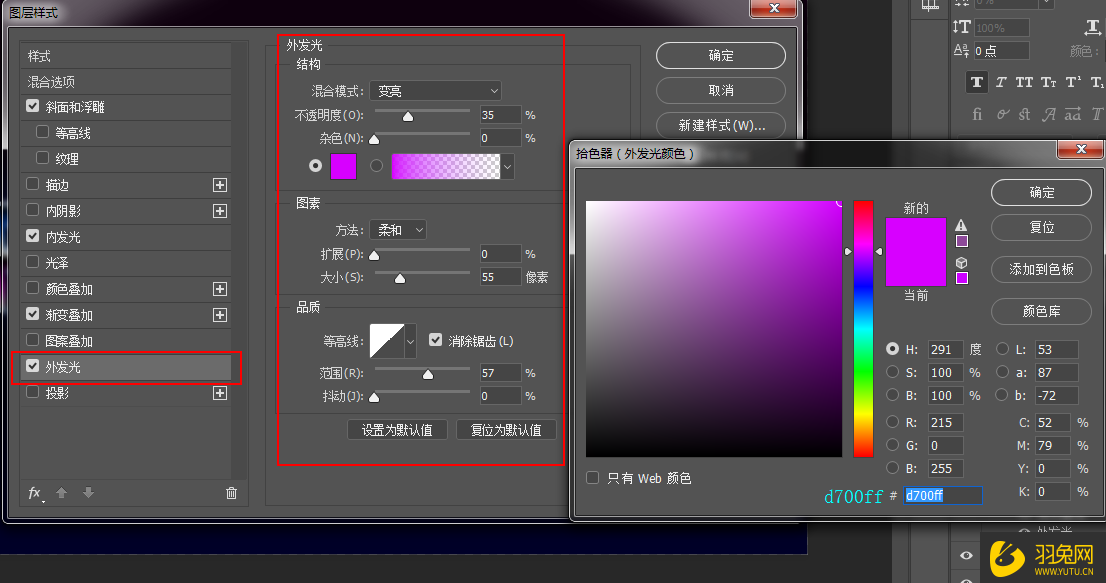Open the Technique (方法) dropdown
This screenshot has height=583, width=1106.
[x=398, y=230]
